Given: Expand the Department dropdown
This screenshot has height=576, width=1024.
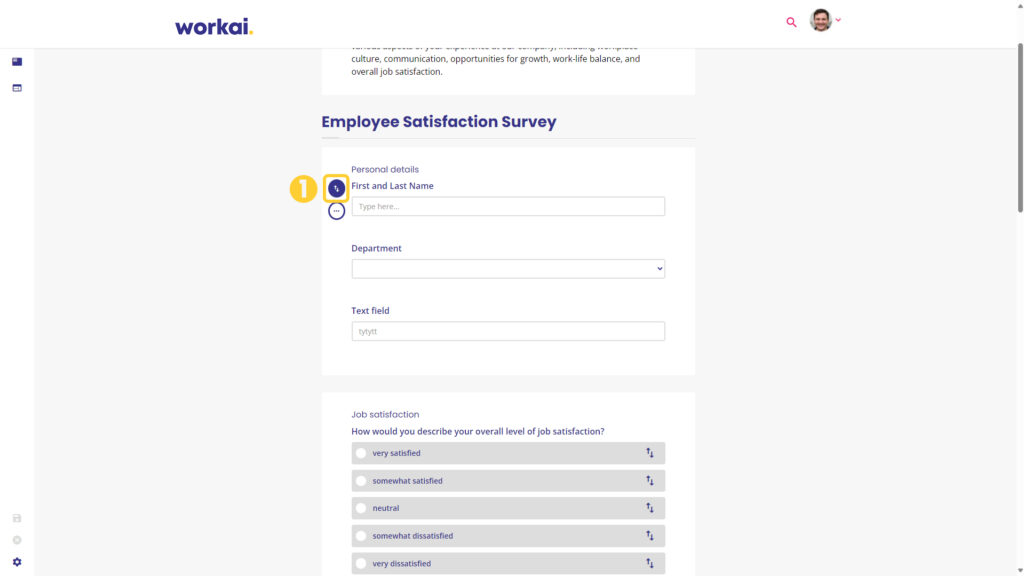Looking at the screenshot, I should coord(508,269).
